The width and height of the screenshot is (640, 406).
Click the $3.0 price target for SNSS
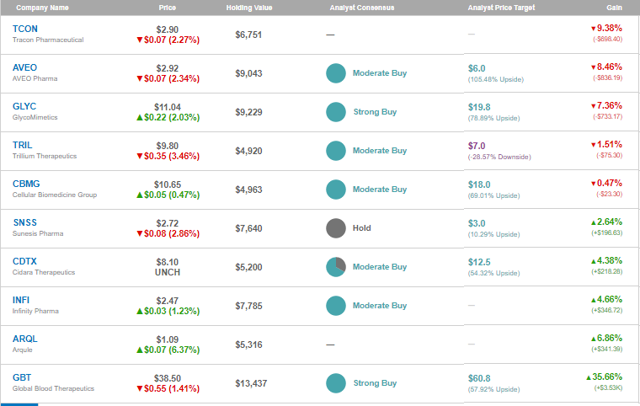point(476,224)
